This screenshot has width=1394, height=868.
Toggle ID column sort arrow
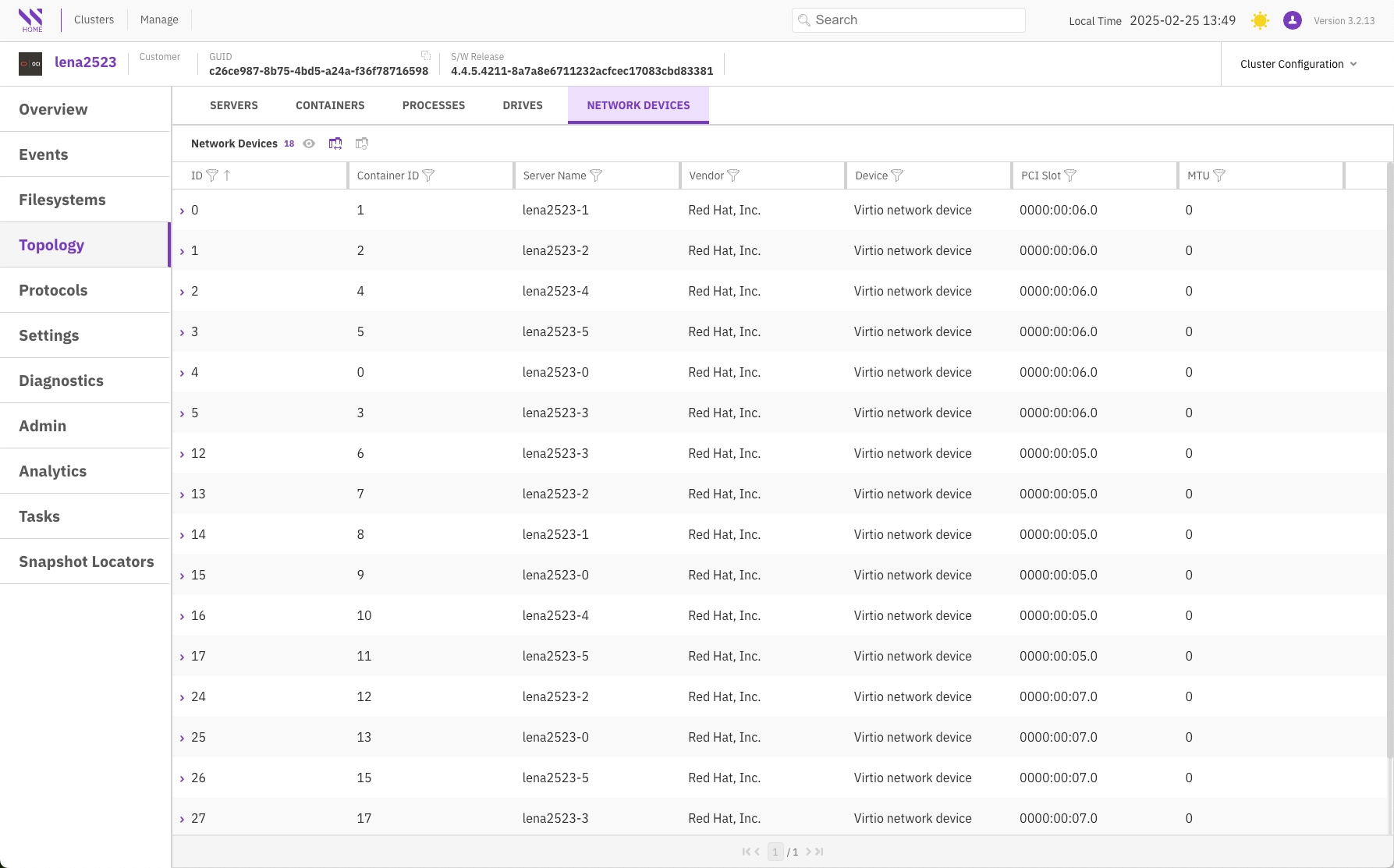[x=227, y=175]
